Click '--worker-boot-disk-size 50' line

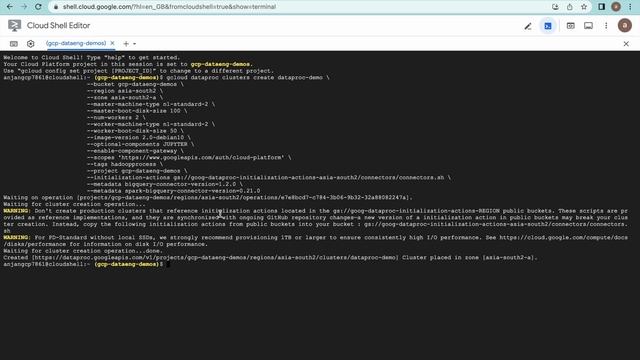coord(135,131)
